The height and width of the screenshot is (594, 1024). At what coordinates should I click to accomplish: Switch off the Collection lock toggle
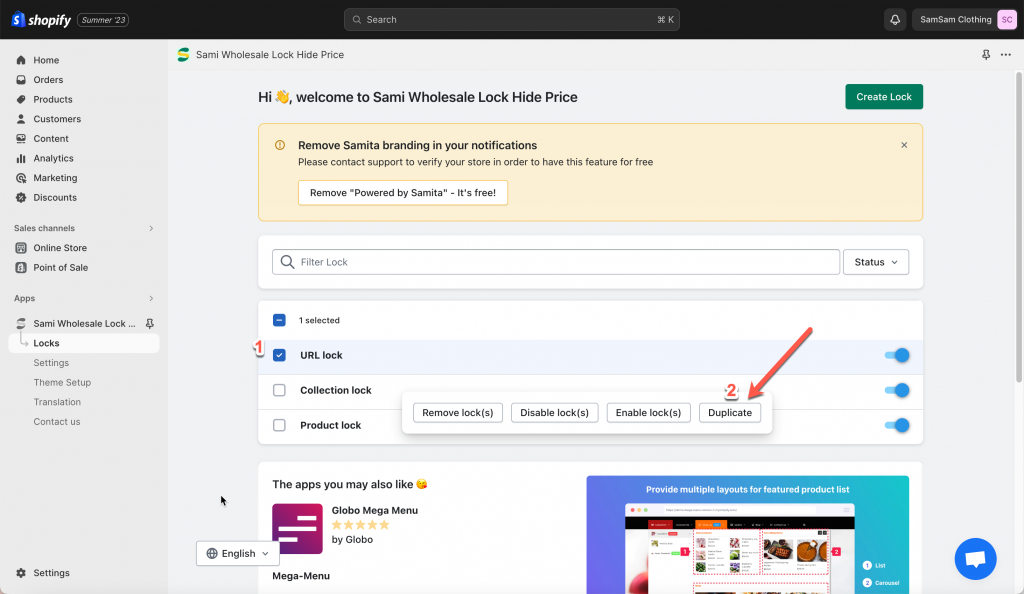coord(897,390)
